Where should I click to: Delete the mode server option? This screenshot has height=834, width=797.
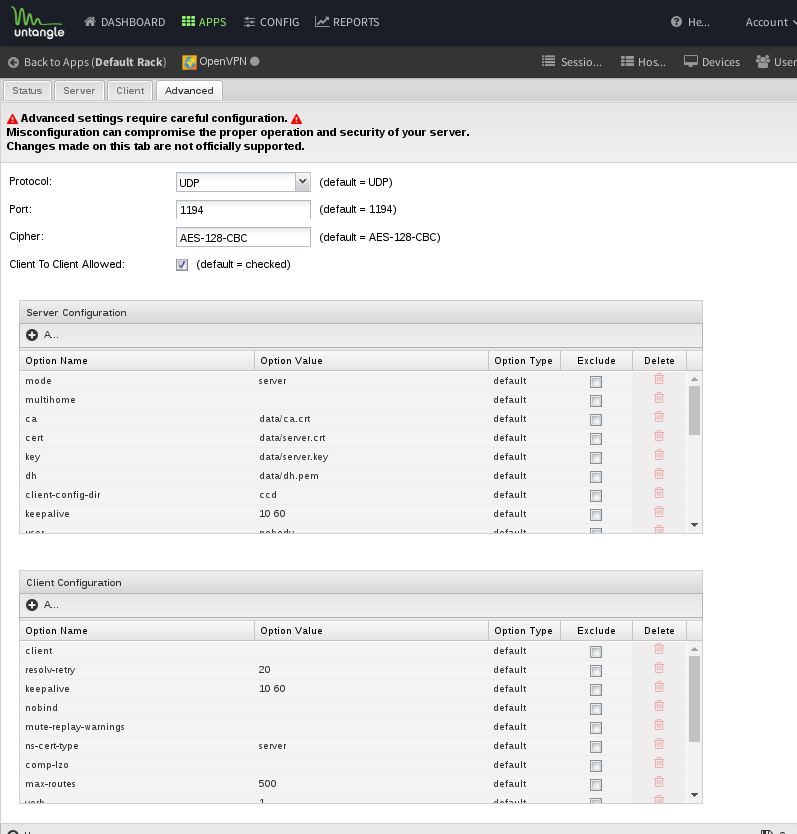659,379
